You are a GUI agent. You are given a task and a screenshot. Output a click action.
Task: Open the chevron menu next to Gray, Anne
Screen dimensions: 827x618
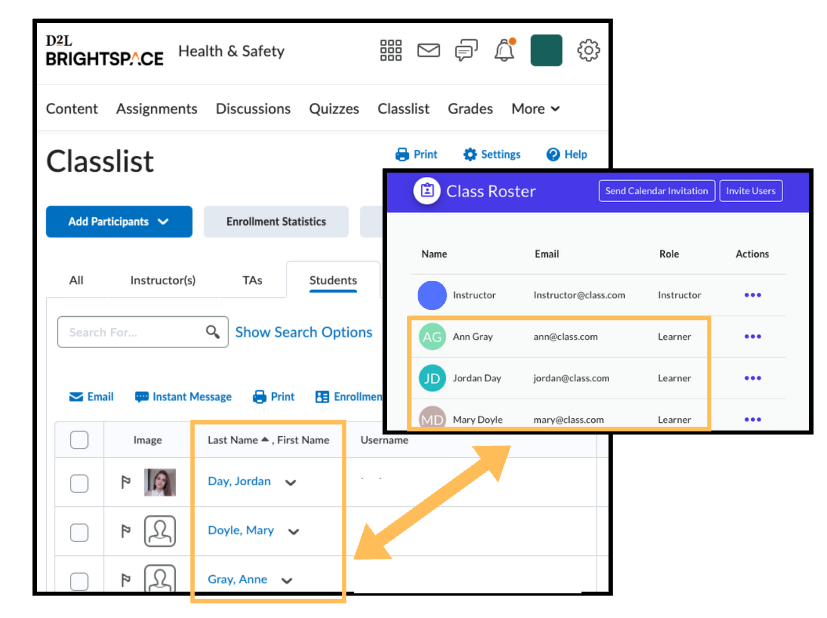point(287,581)
